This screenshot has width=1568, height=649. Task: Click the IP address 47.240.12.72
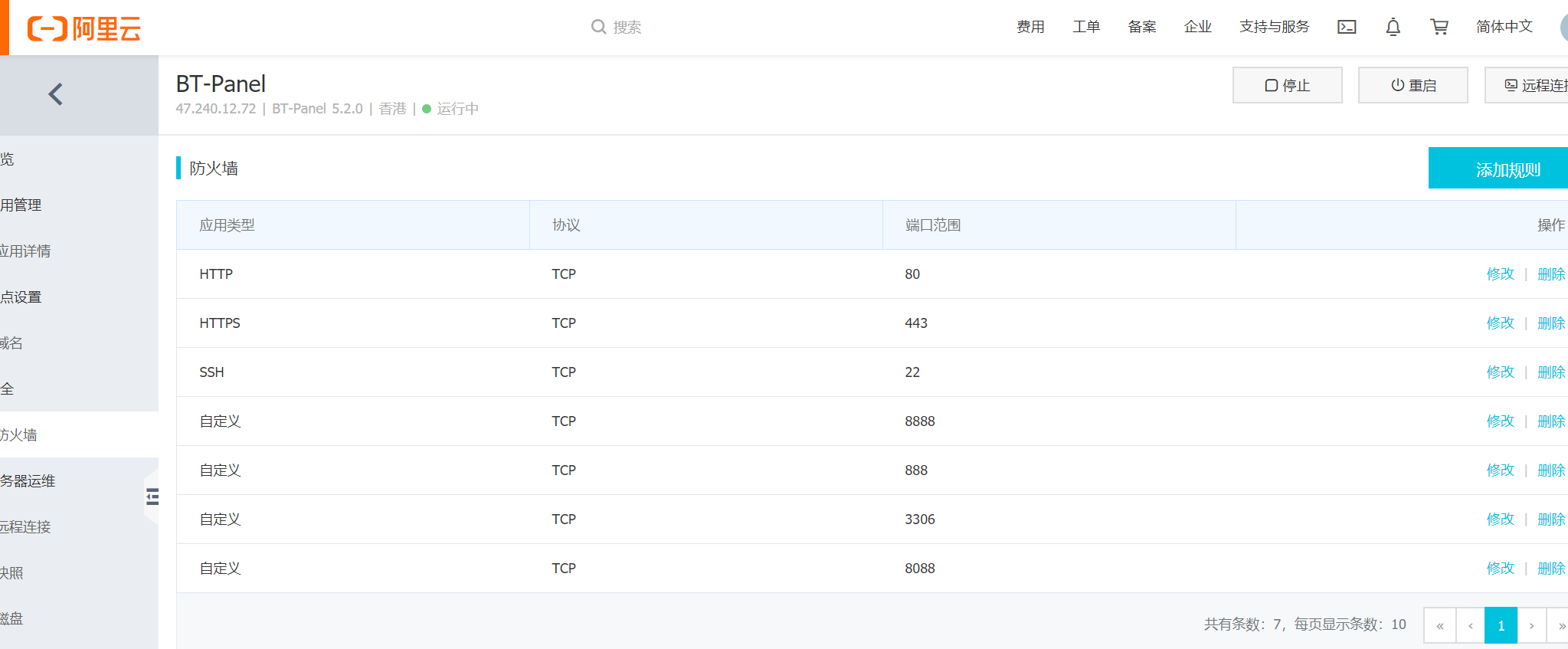(216, 109)
